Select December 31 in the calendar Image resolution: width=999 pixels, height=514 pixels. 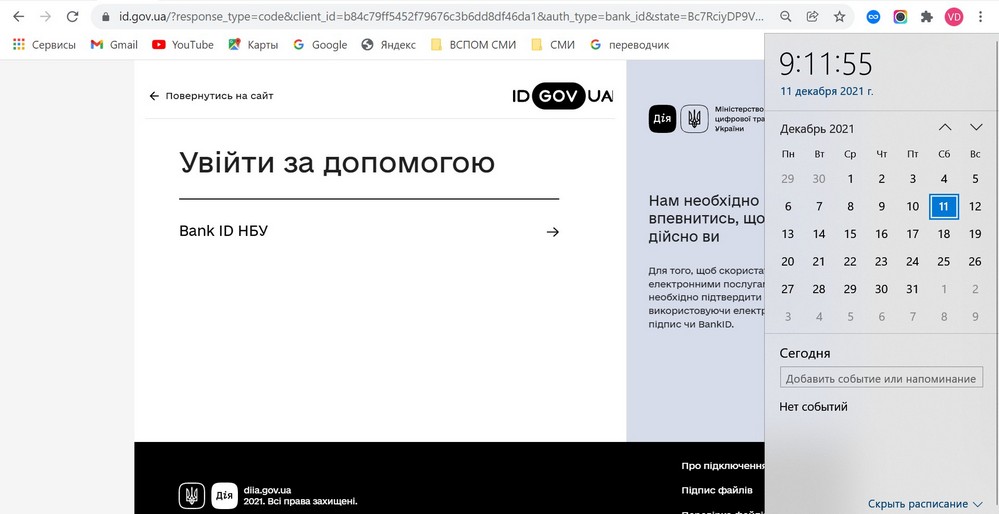(x=912, y=289)
